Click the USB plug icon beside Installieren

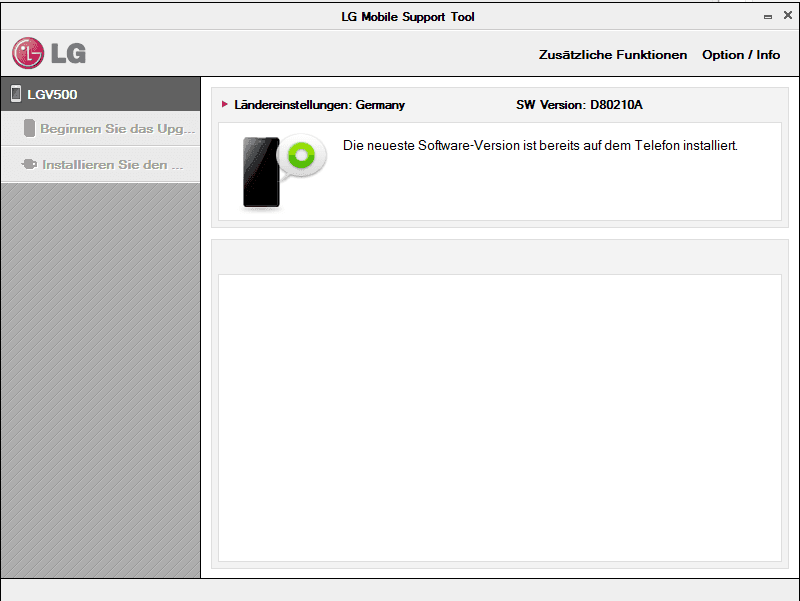click(x=30, y=164)
